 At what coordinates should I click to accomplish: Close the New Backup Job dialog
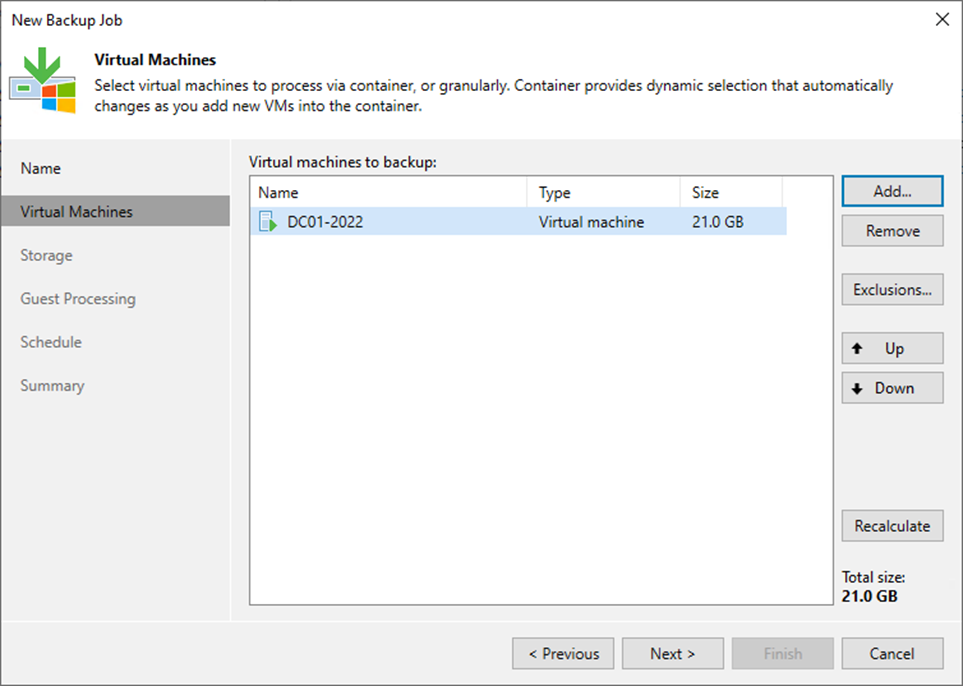tap(942, 20)
